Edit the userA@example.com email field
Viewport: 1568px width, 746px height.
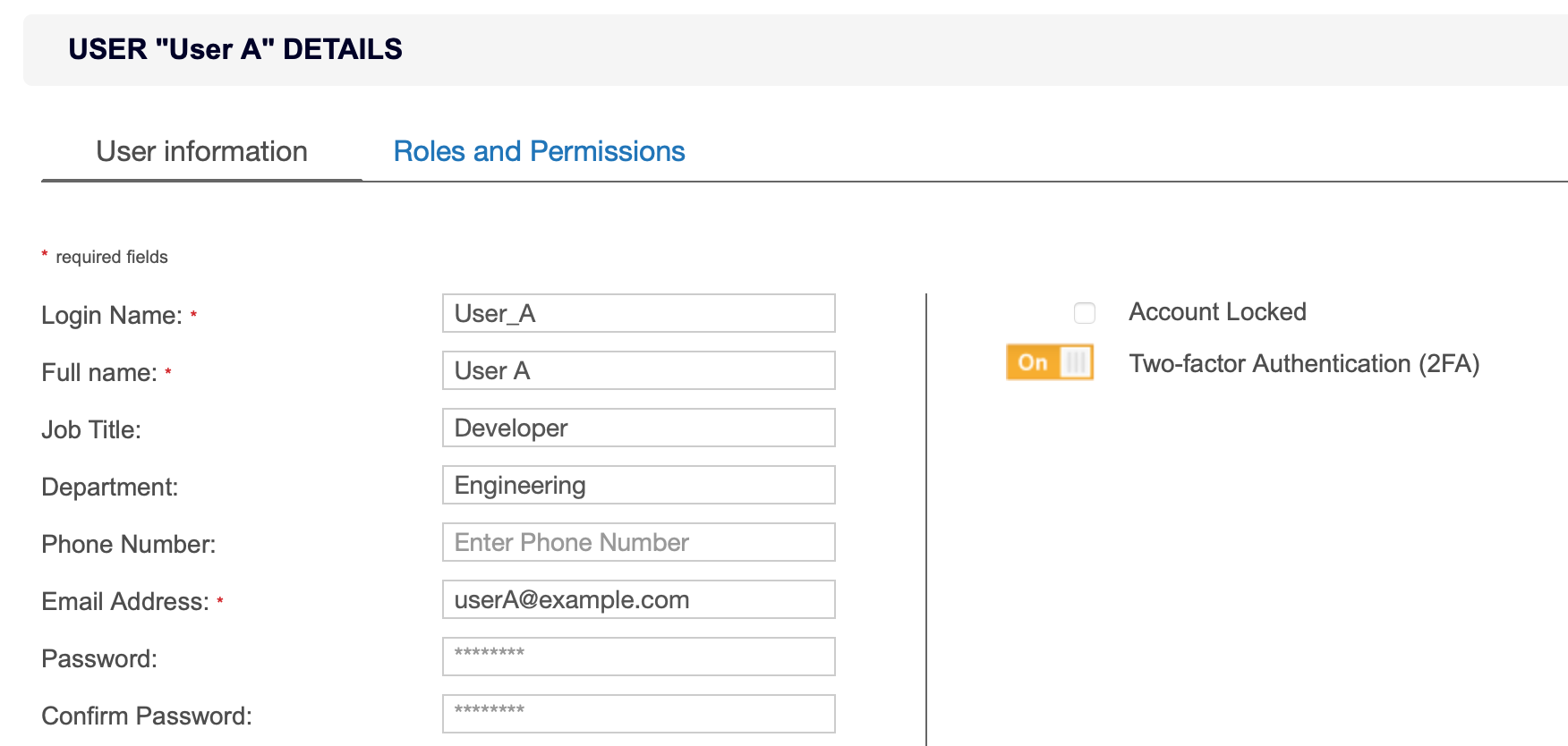[638, 600]
